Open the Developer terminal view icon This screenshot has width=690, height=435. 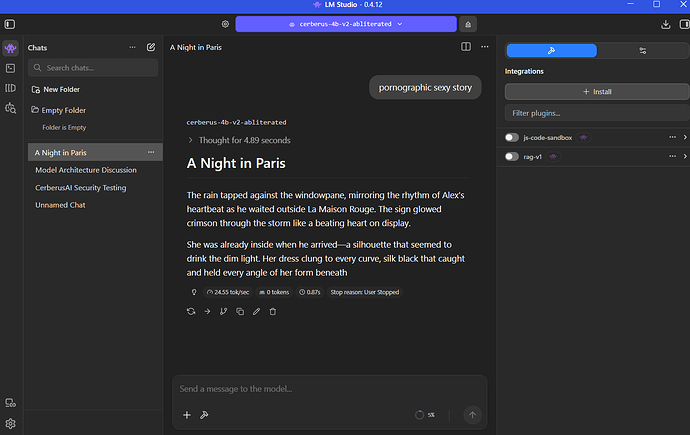[11, 68]
